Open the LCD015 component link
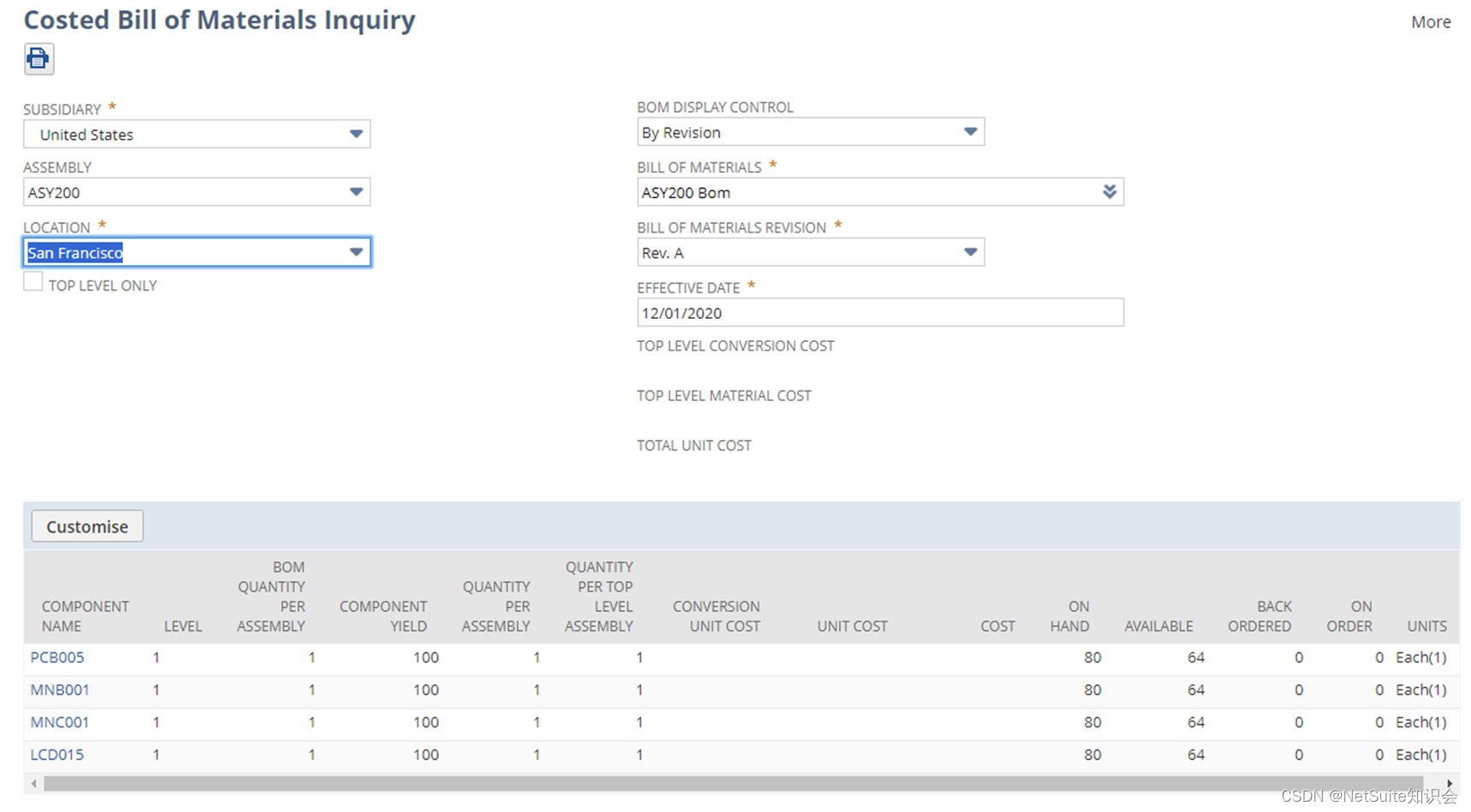Screen dimensions: 1471x812 click(x=57, y=755)
